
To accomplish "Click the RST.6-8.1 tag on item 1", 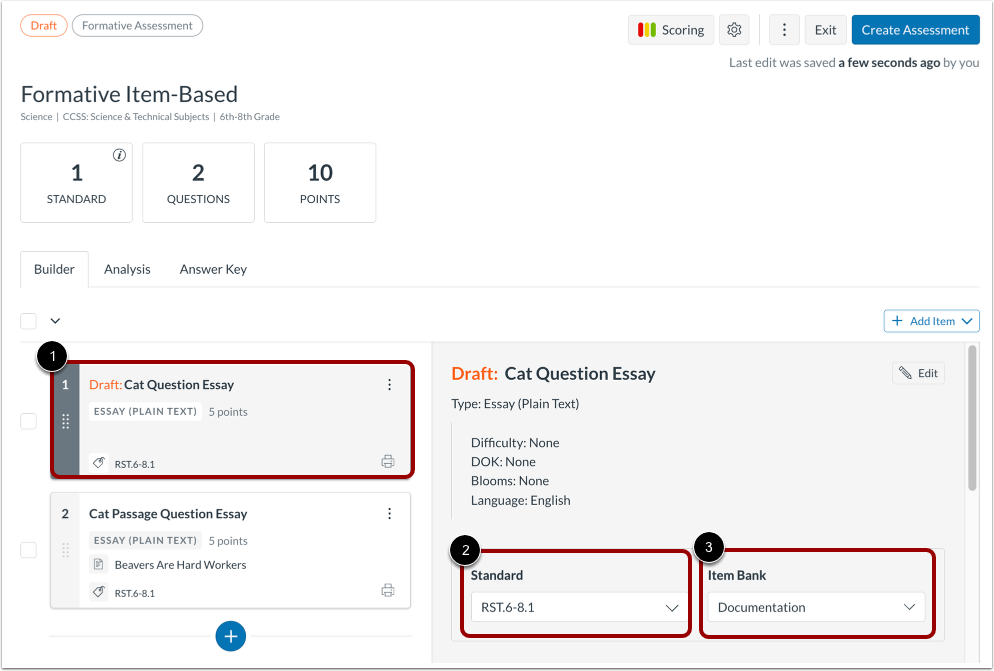I will [134, 464].
